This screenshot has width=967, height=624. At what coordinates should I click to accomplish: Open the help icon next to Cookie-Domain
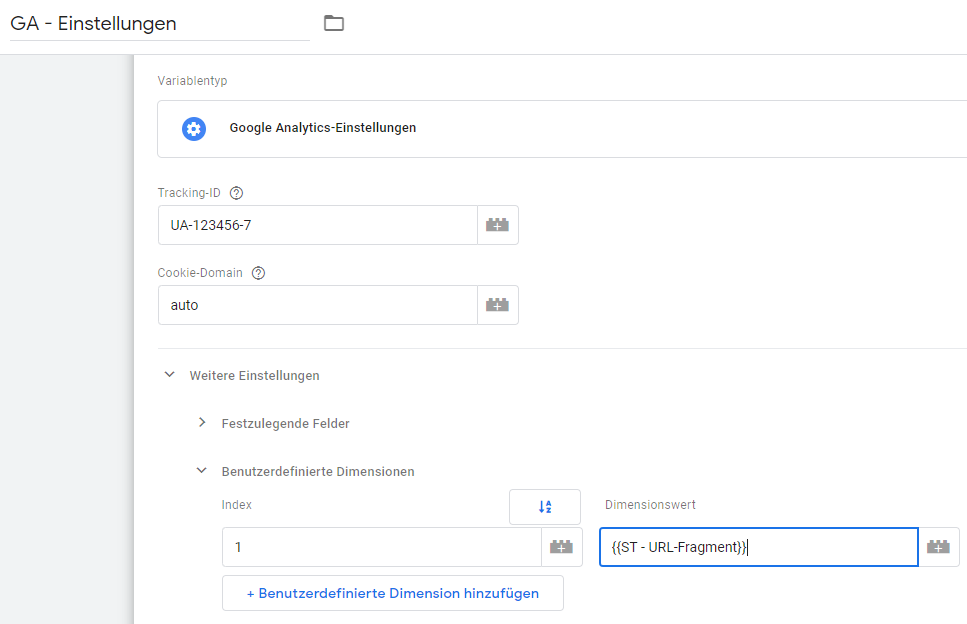(258, 273)
